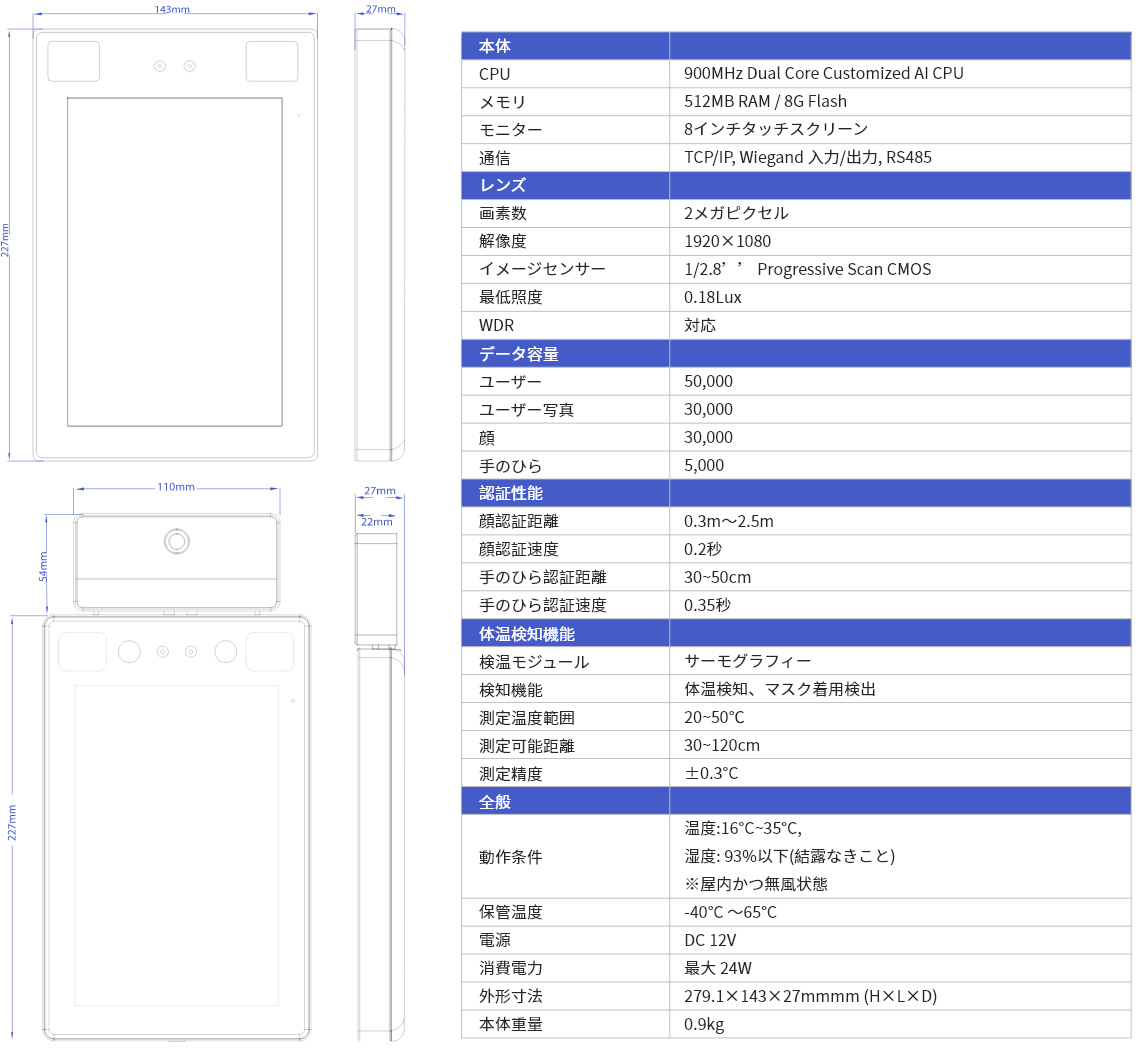Select the 全般 section header
Screen dimensions: 1138x1053
tap(495, 802)
